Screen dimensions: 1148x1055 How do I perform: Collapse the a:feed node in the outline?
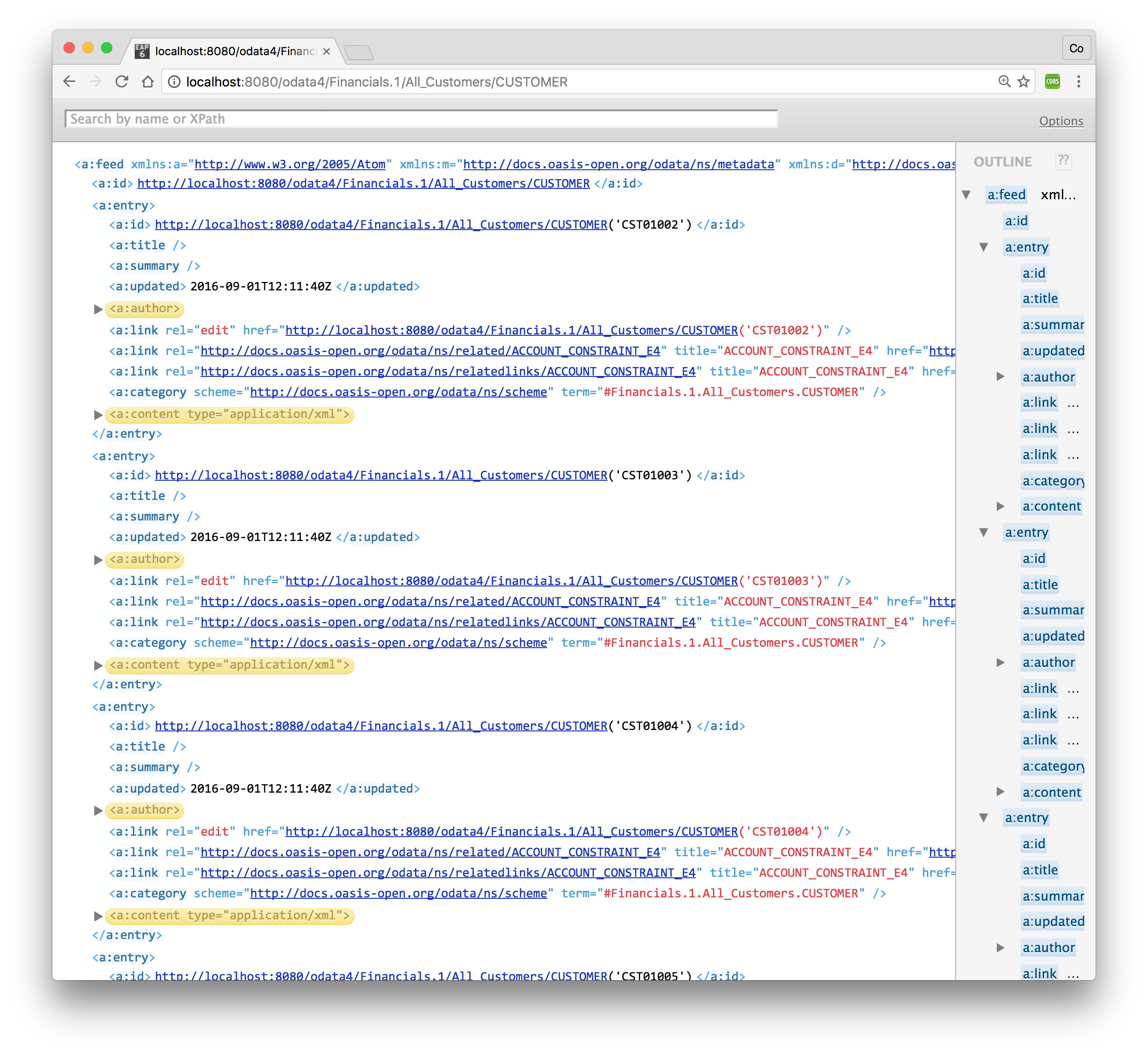coord(966,195)
